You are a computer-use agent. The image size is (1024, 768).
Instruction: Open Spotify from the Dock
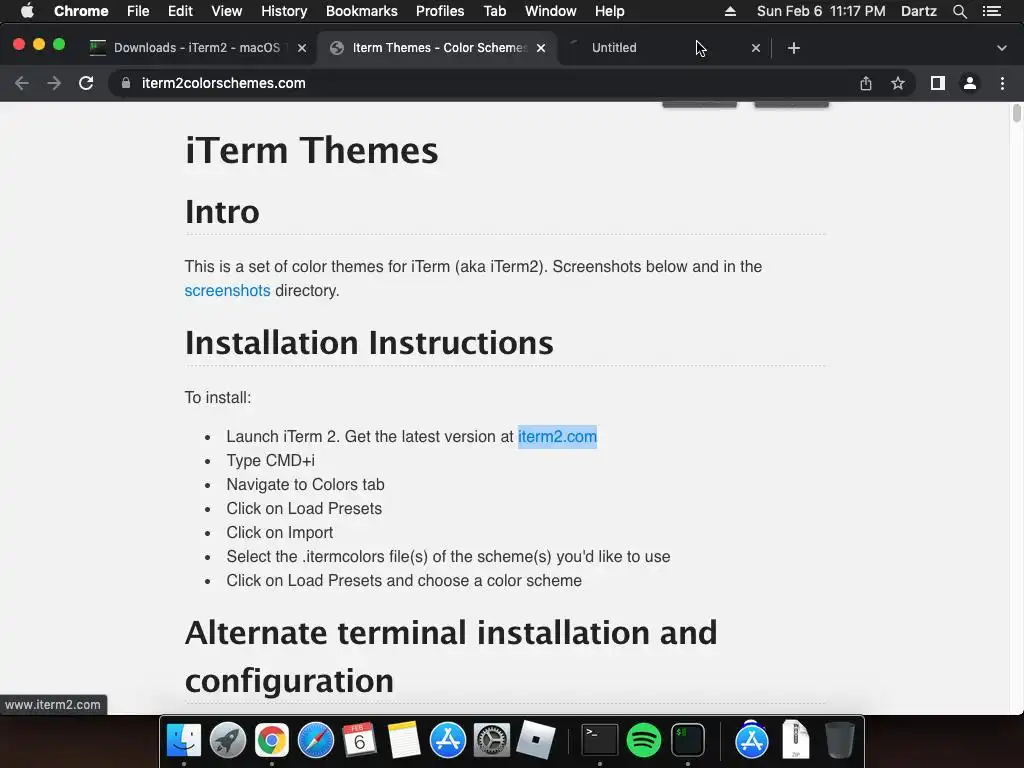click(x=643, y=740)
